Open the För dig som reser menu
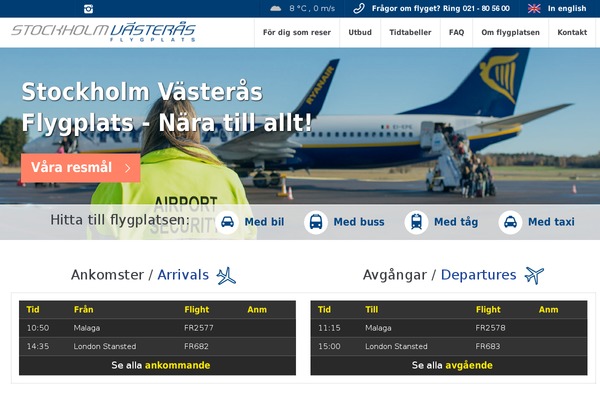The height and width of the screenshot is (400, 600). (x=297, y=33)
